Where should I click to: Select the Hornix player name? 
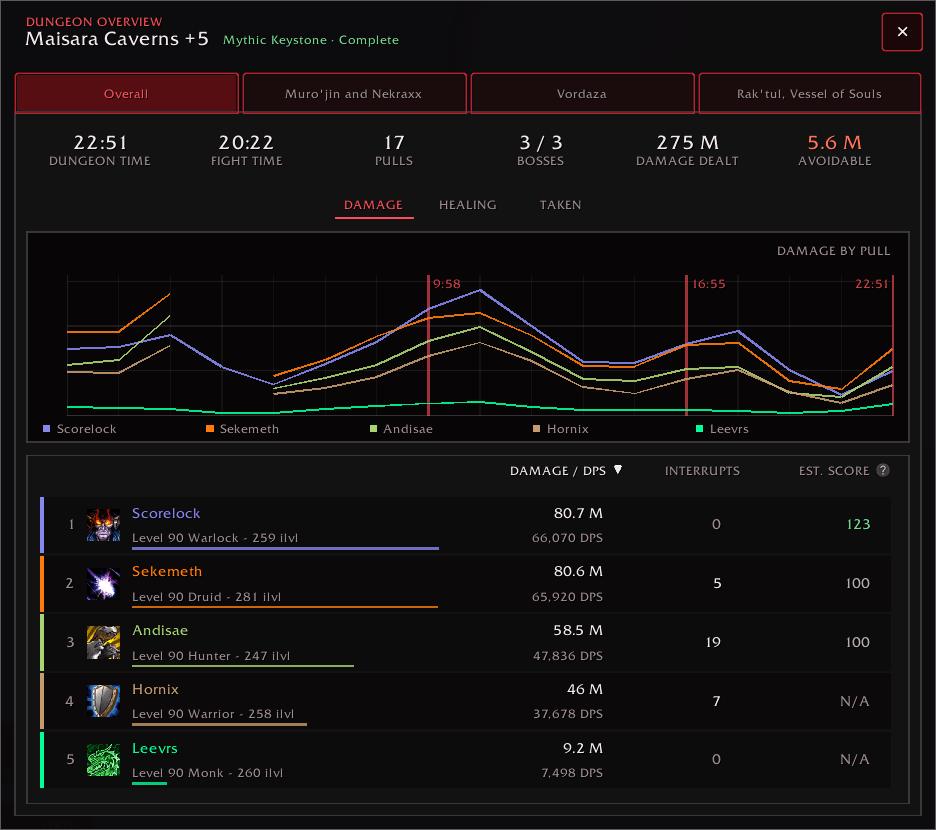[155, 689]
